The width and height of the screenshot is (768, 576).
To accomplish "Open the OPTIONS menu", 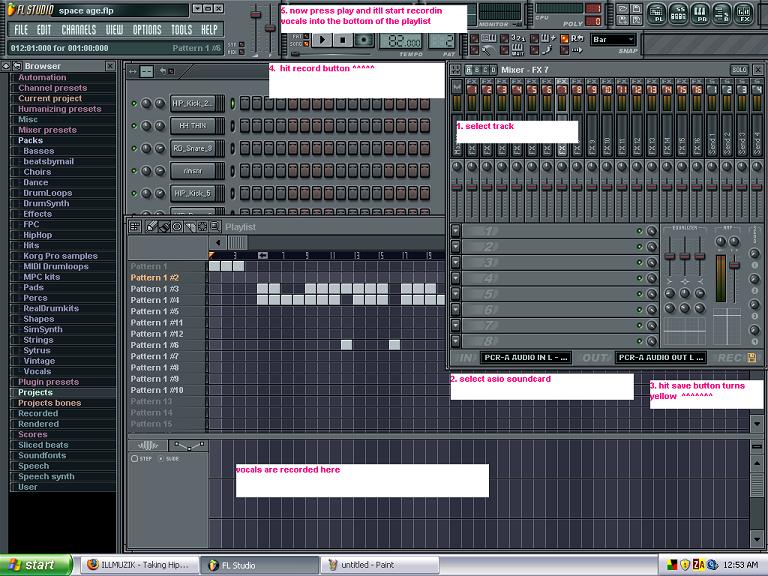I will tap(147, 30).
